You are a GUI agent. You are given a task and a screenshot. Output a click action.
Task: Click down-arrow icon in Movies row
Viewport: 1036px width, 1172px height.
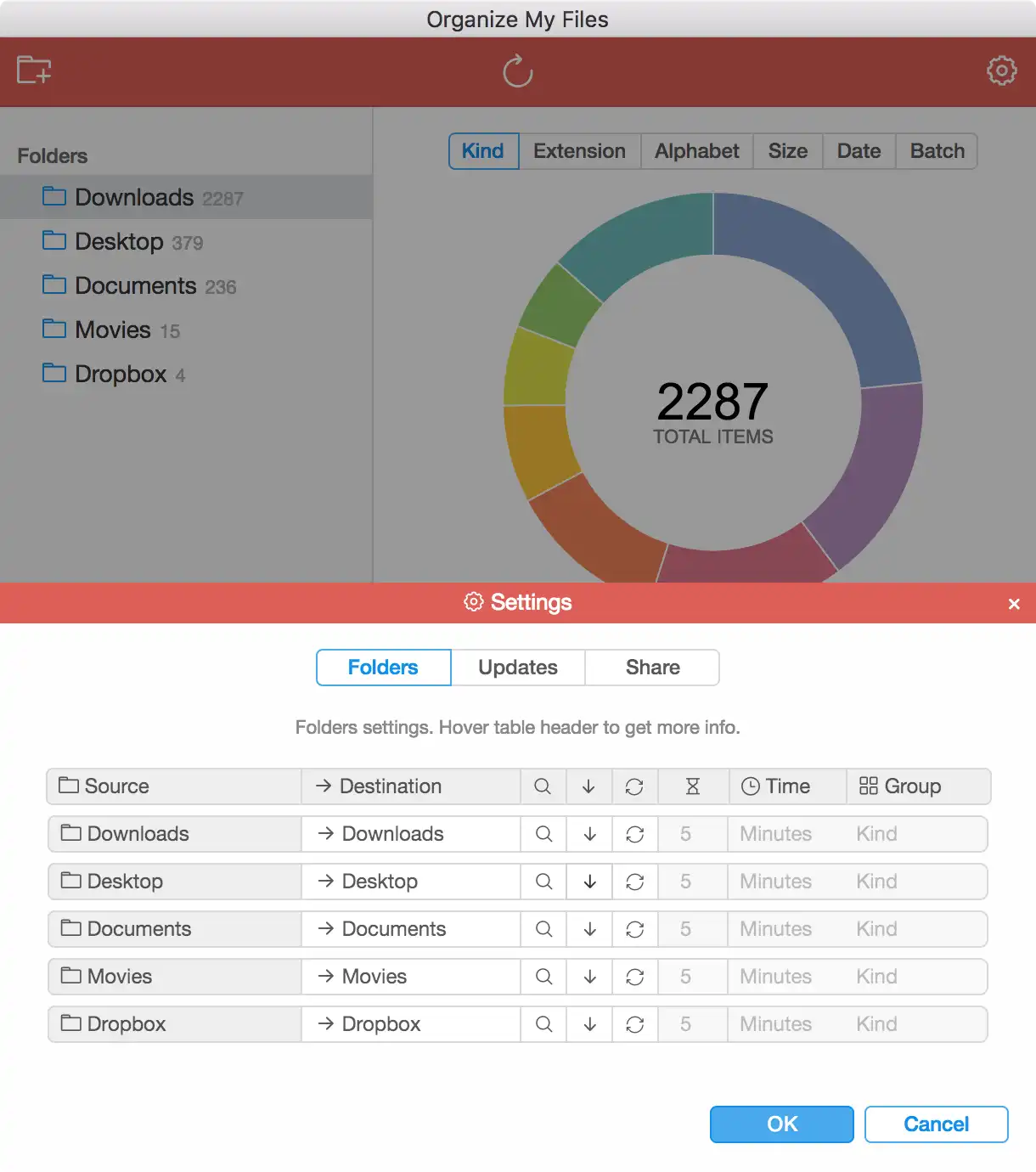pos(589,977)
